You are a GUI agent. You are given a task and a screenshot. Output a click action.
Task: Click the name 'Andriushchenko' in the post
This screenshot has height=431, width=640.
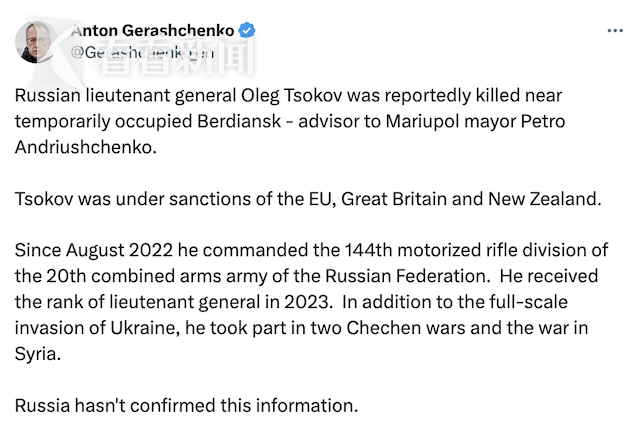click(x=85, y=147)
